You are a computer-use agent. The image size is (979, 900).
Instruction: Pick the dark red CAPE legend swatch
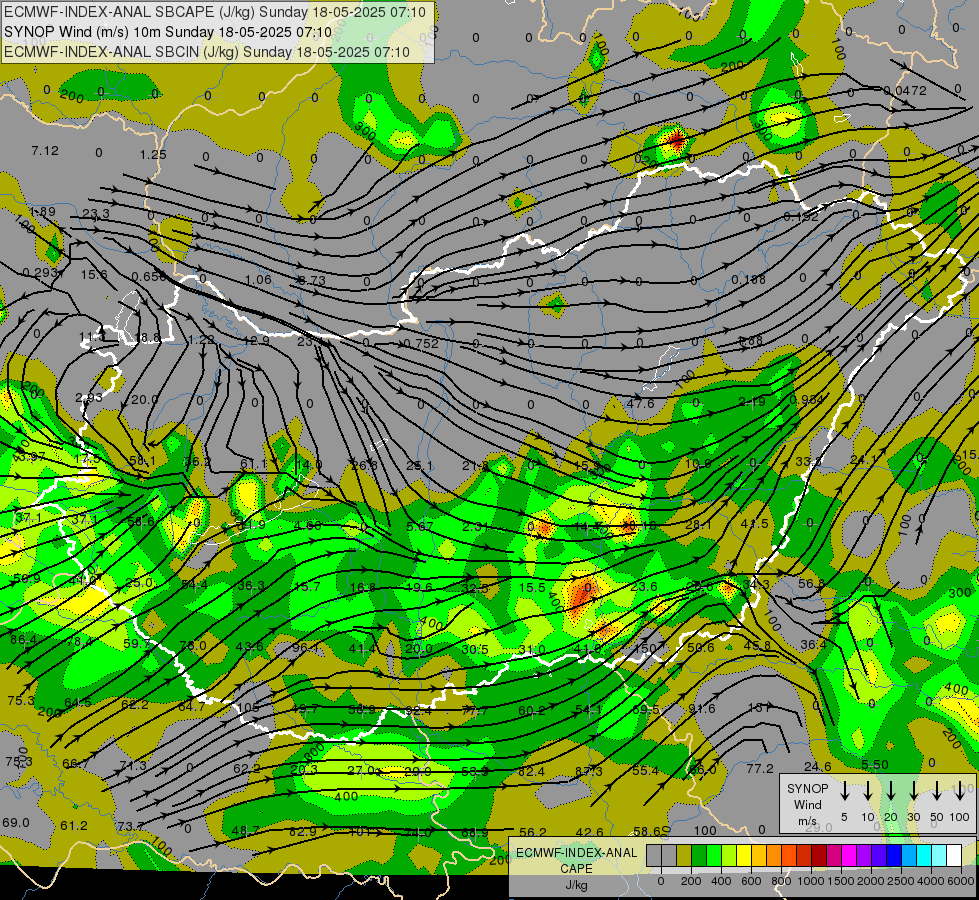[819, 856]
